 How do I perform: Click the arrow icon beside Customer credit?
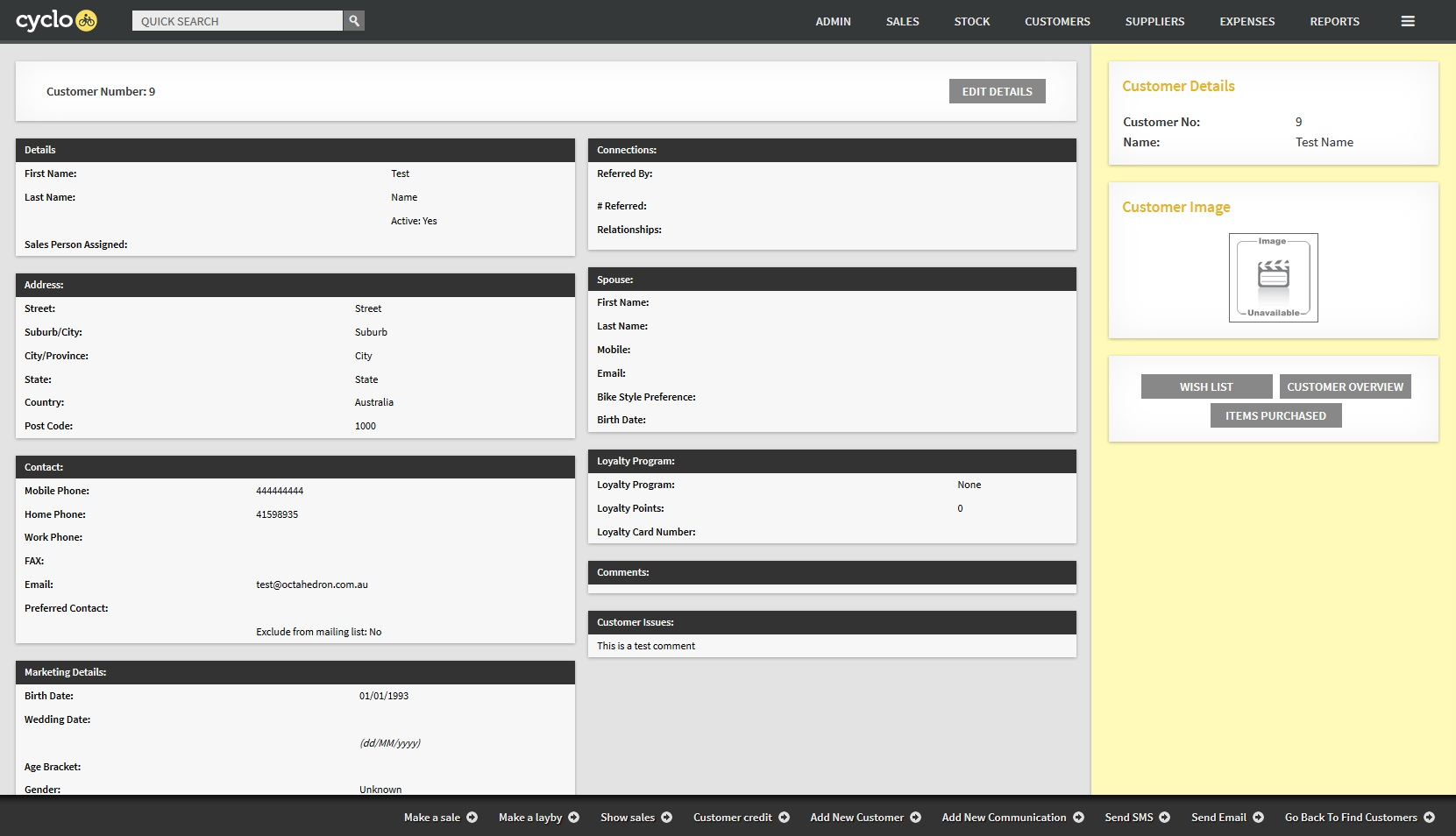point(785,818)
